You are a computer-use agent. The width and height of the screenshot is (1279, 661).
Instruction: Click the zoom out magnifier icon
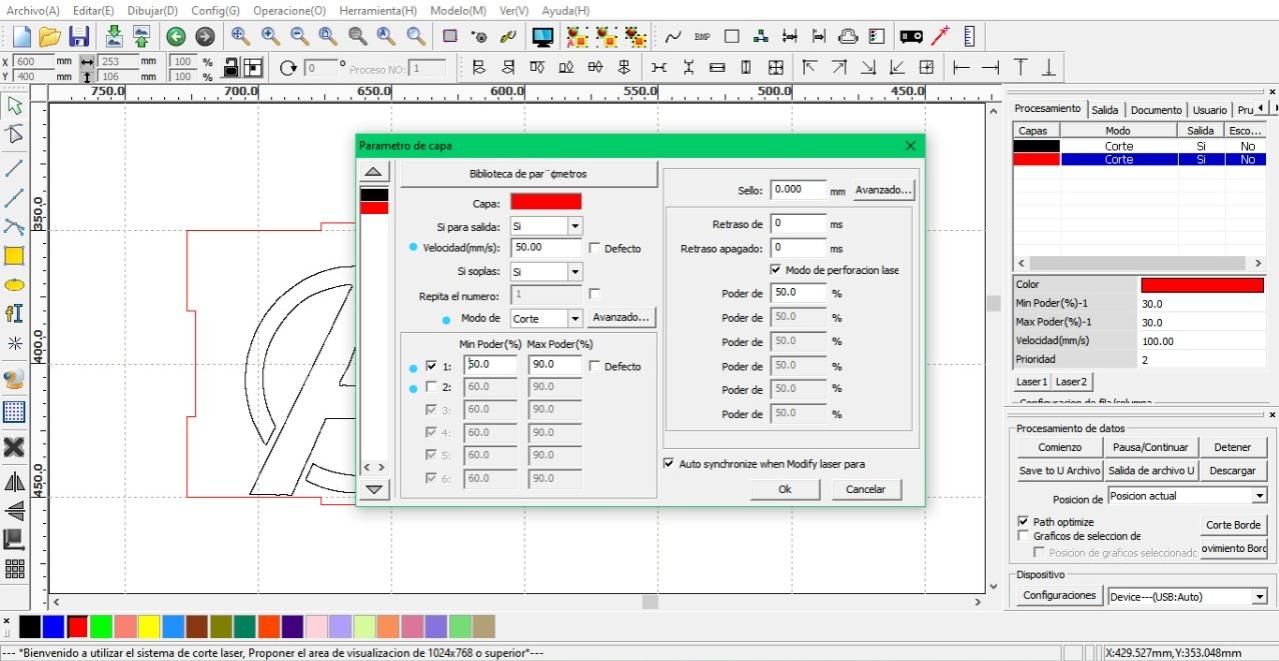(x=299, y=37)
